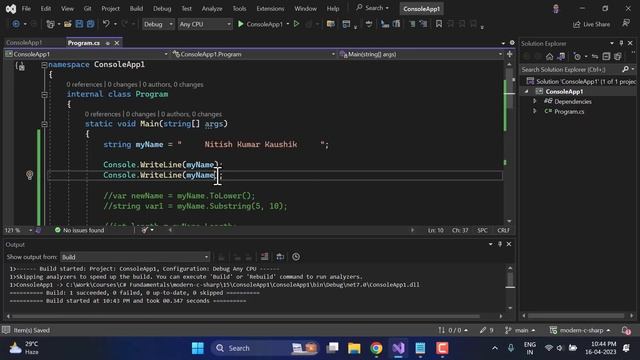The width and height of the screenshot is (640, 360).
Task: Toggle auto-hide pin on Output panel
Action: click(500, 244)
